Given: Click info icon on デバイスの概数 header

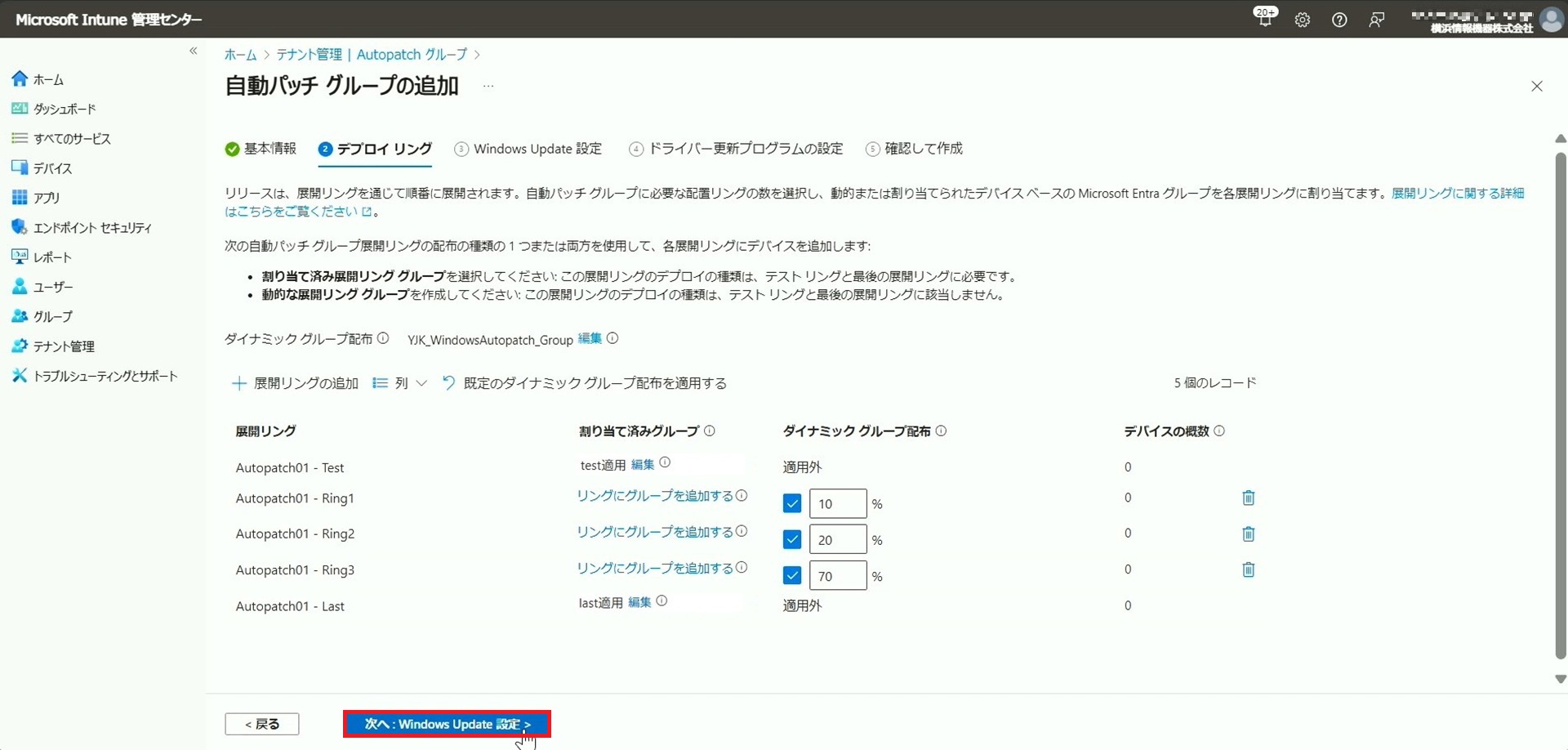Looking at the screenshot, I should click(1219, 431).
